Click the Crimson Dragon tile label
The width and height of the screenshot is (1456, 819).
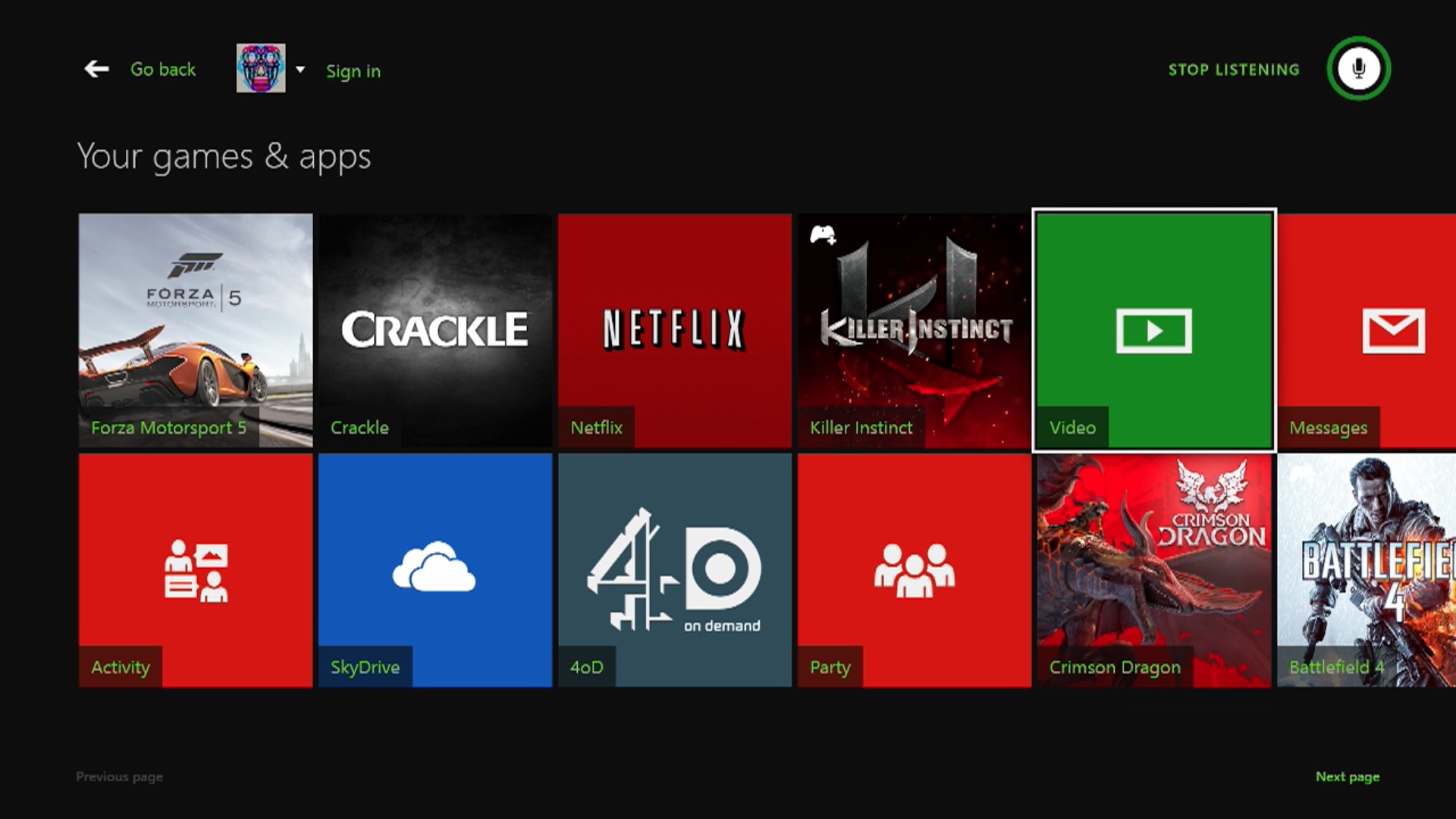[x=1115, y=667]
